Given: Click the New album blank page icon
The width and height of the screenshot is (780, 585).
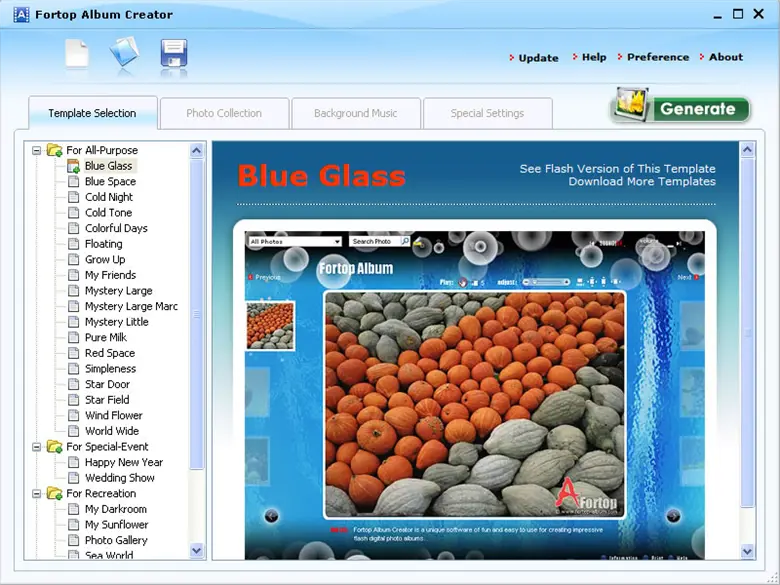Looking at the screenshot, I should (77, 53).
